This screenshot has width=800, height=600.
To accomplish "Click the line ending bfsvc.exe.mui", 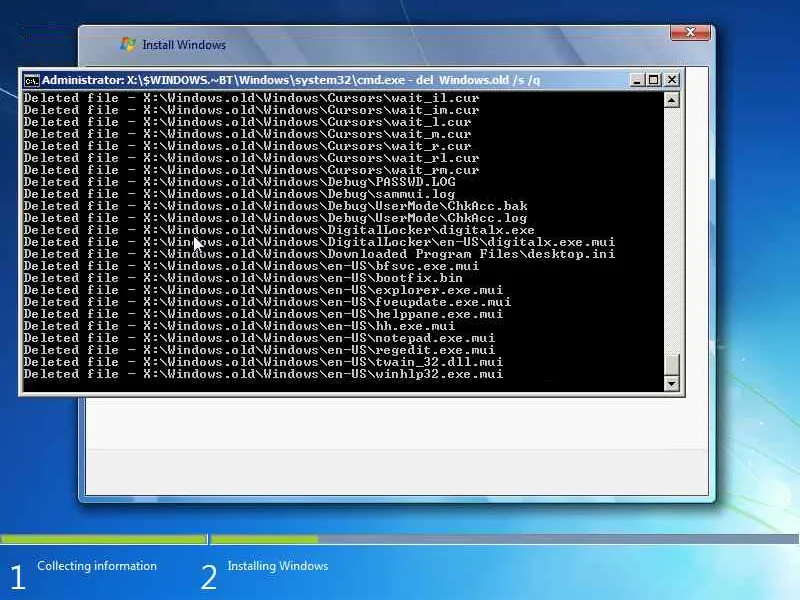I will [x=252, y=266].
